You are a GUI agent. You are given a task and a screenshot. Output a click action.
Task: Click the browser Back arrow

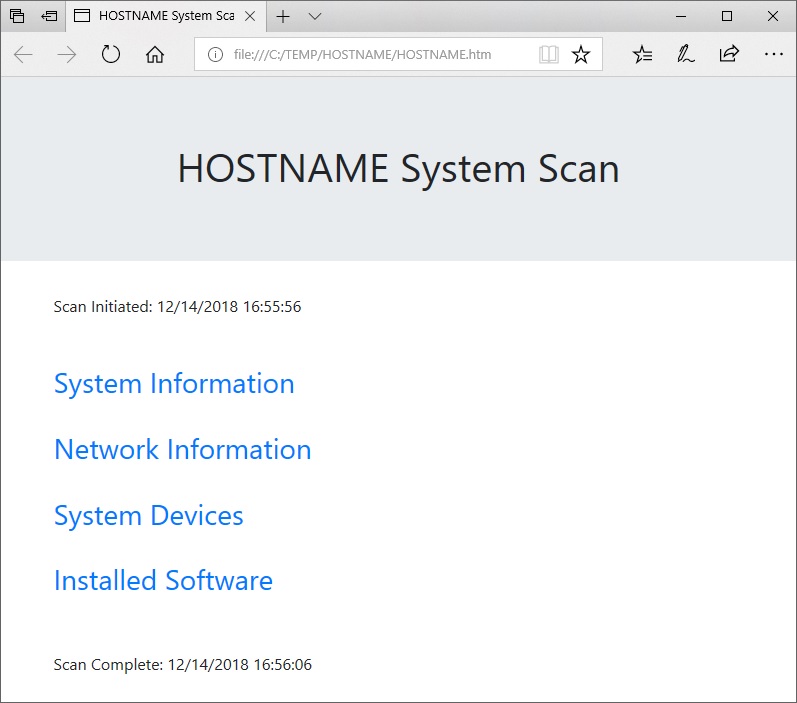pos(23,54)
